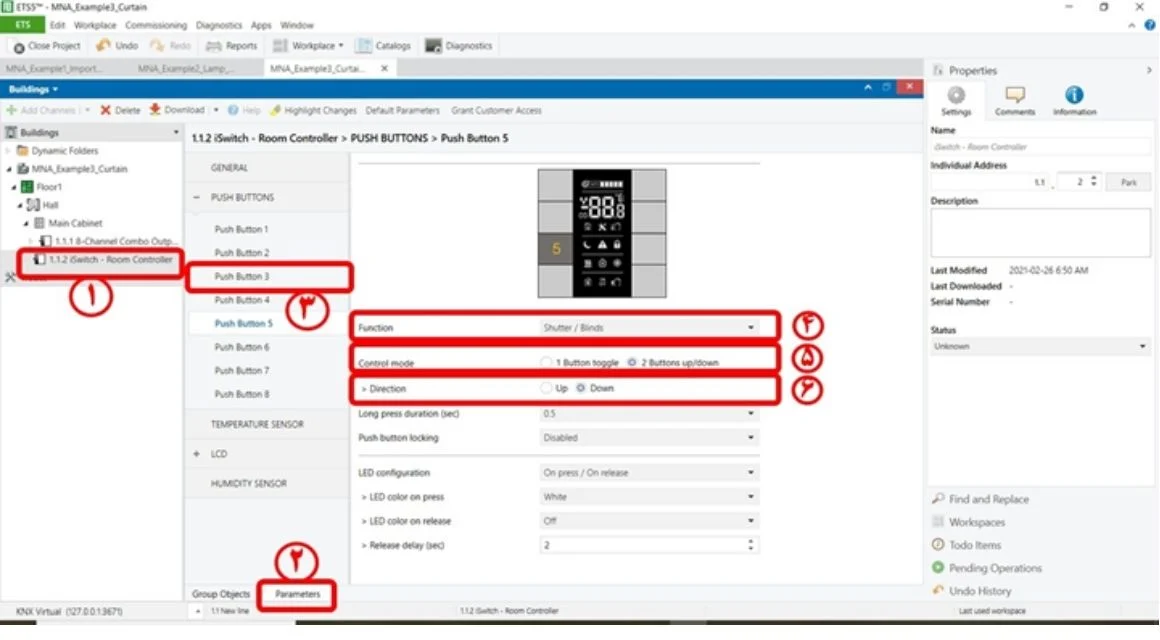This screenshot has height=640, width=1160.
Task: Open Push Button 1 parameters
Action: (x=241, y=229)
